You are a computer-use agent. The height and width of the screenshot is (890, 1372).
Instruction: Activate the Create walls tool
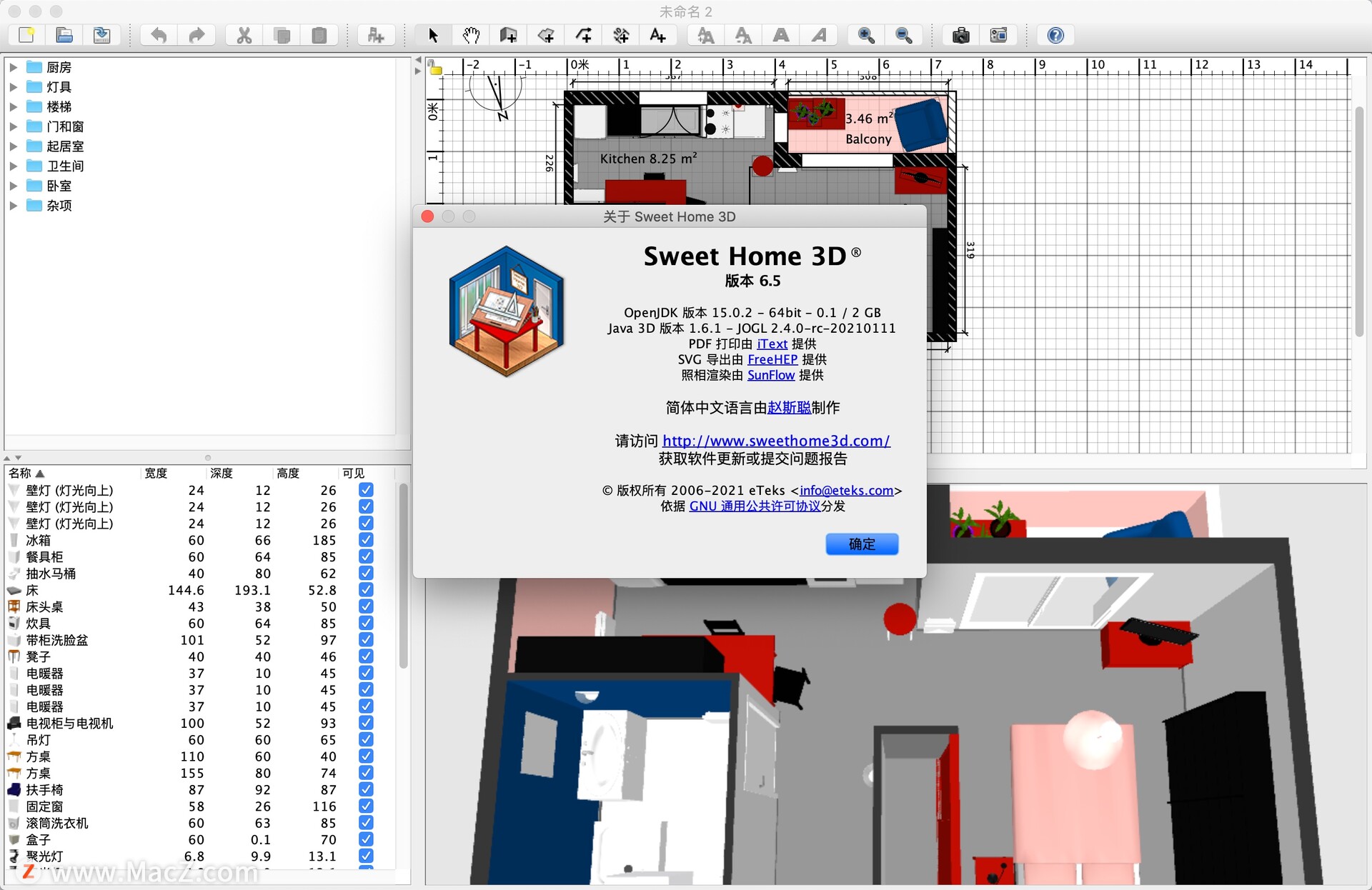508,35
